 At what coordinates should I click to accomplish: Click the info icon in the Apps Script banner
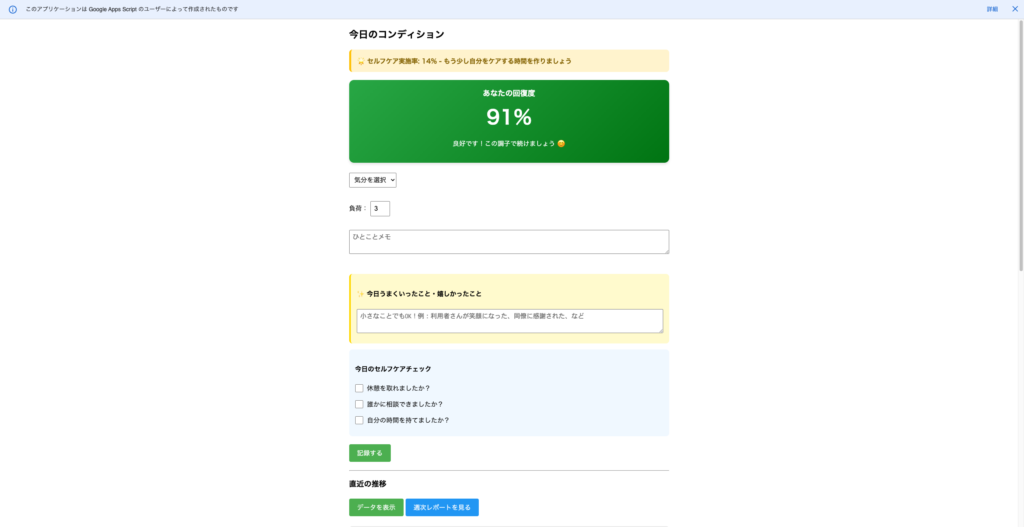(13, 9)
